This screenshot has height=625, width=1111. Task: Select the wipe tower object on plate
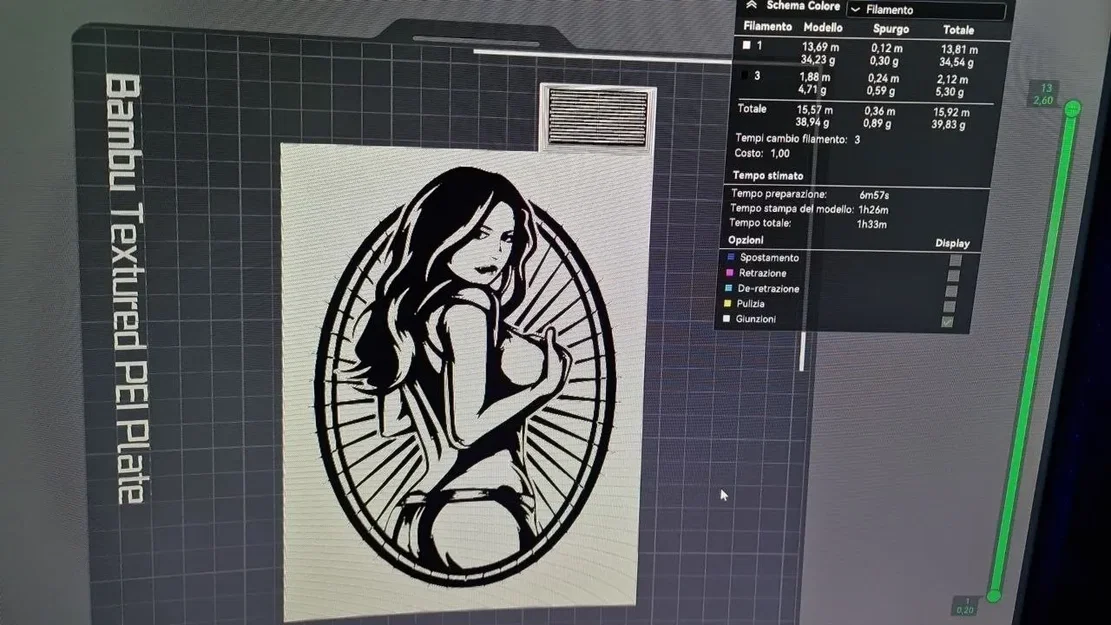[598, 117]
